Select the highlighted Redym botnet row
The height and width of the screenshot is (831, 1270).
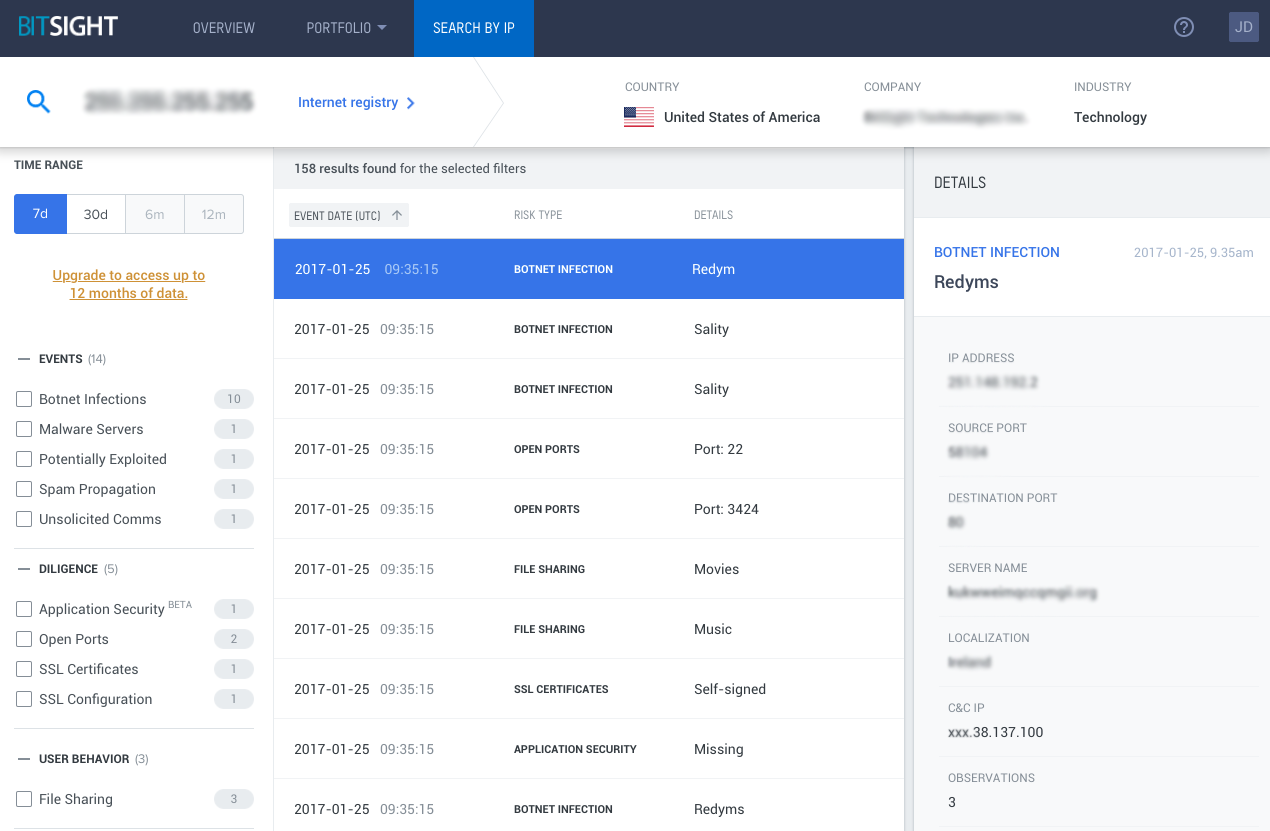coord(589,269)
